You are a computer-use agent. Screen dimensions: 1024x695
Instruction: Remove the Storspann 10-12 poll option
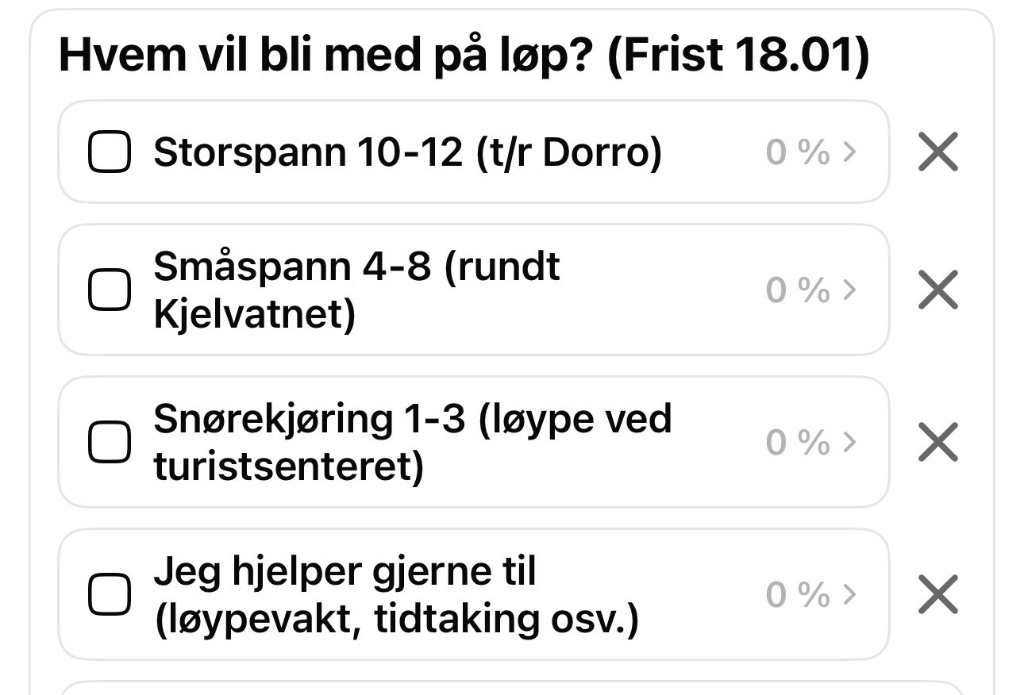click(x=937, y=152)
